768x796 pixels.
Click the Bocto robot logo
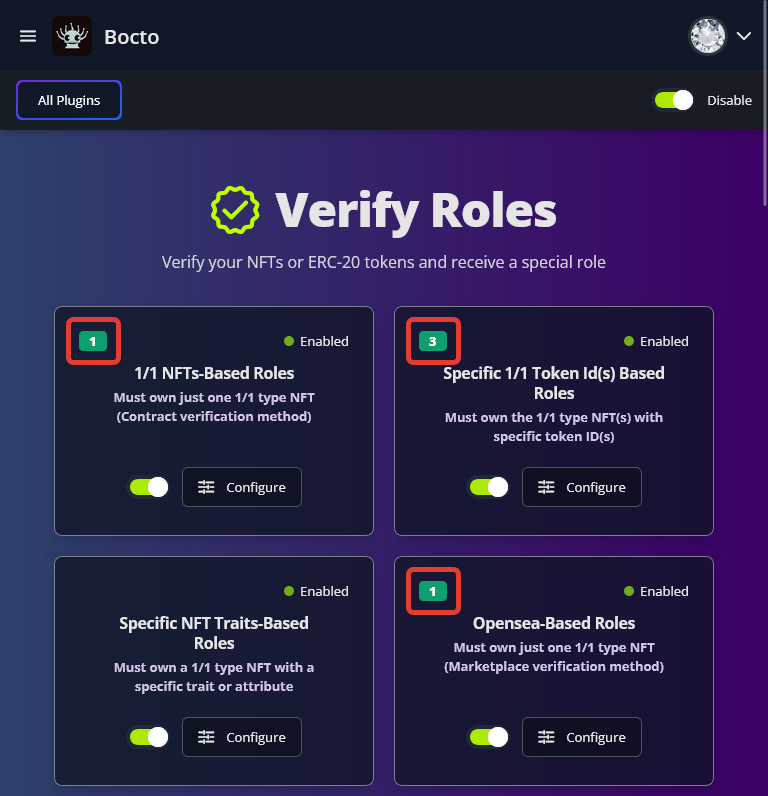[72, 37]
